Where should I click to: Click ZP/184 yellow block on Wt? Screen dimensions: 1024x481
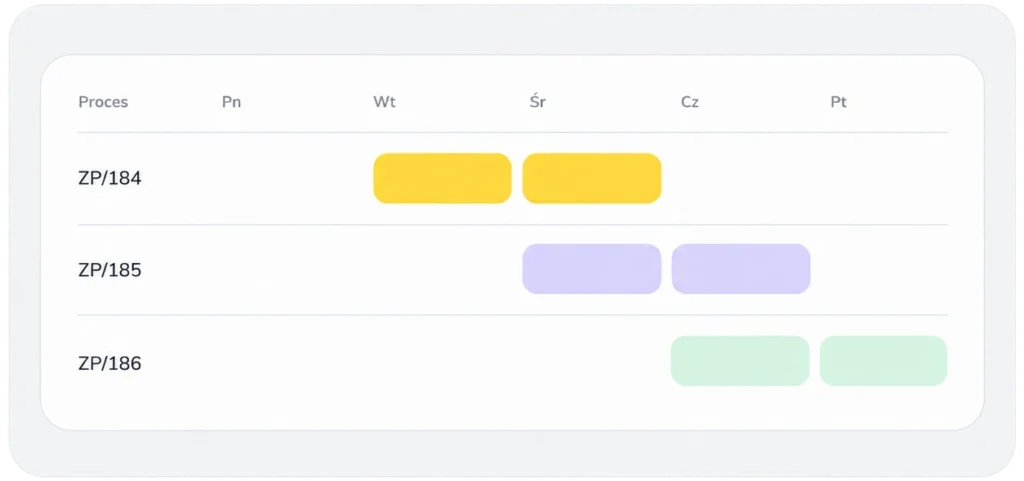pos(442,178)
